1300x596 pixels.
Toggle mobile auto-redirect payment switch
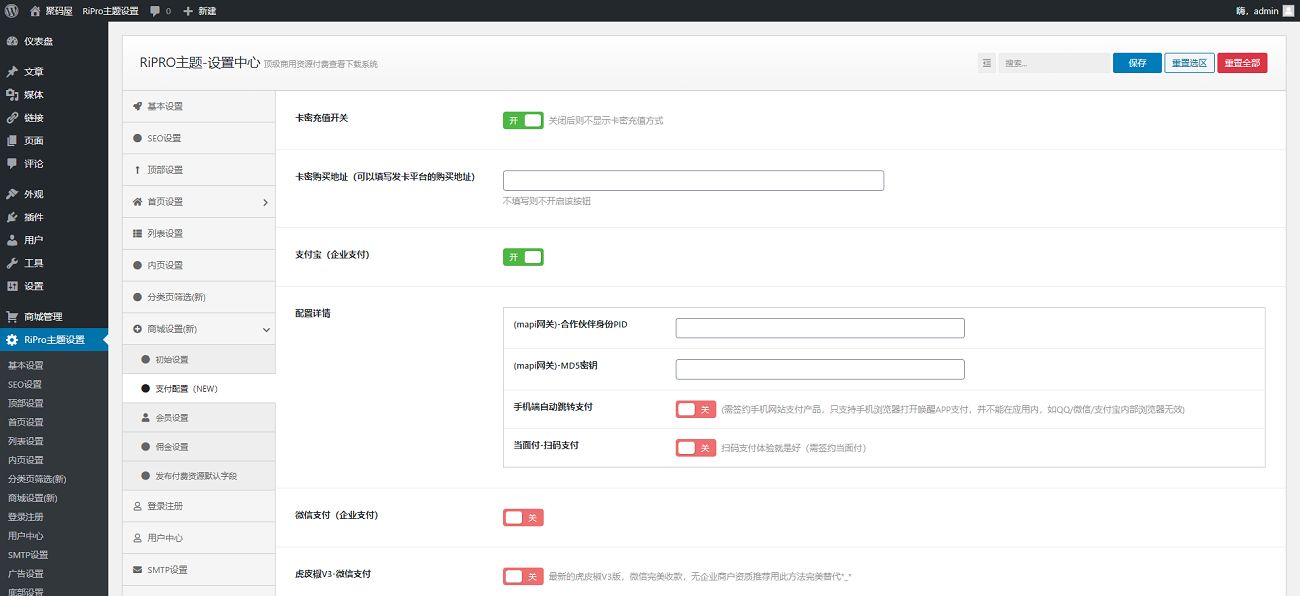(x=696, y=409)
